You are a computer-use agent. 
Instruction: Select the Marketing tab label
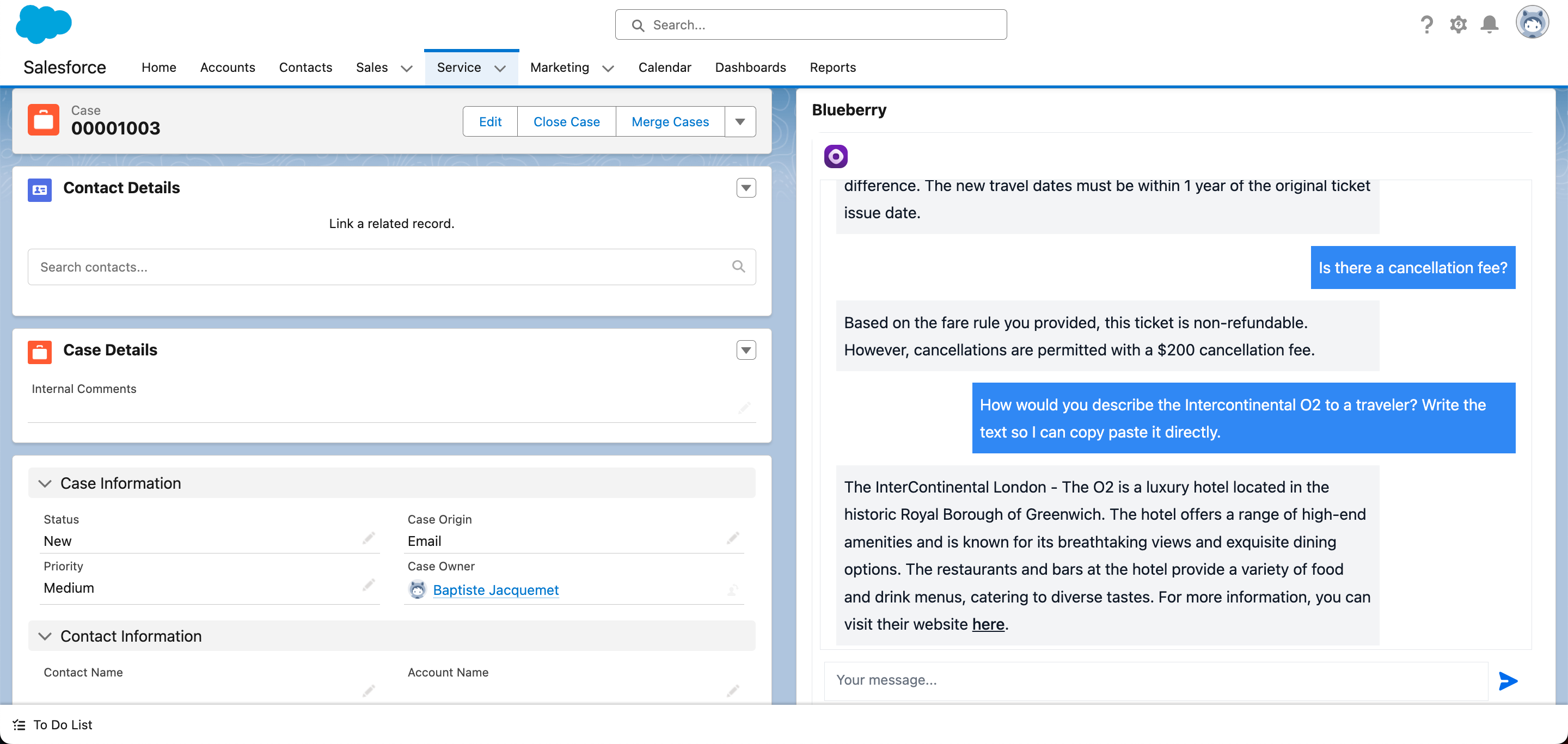[x=559, y=67]
